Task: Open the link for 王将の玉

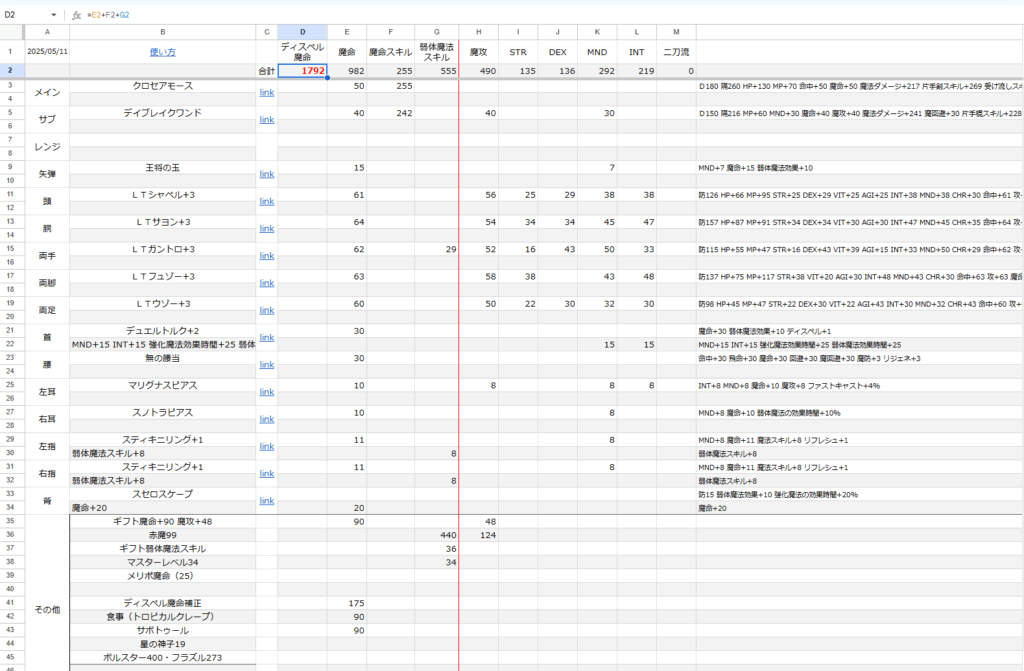Action: pos(266,174)
